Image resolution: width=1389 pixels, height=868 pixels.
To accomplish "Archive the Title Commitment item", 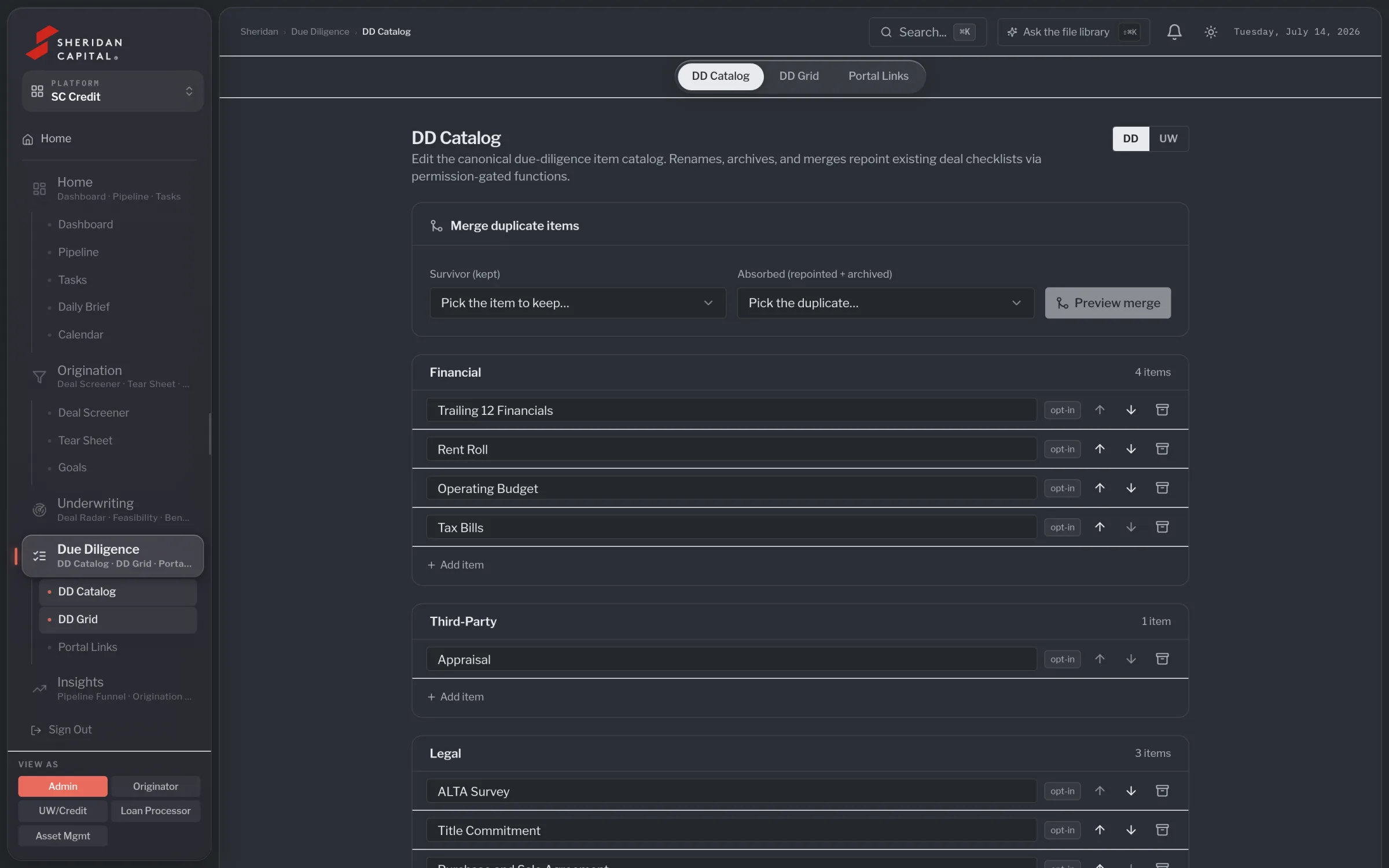I will (x=1162, y=830).
